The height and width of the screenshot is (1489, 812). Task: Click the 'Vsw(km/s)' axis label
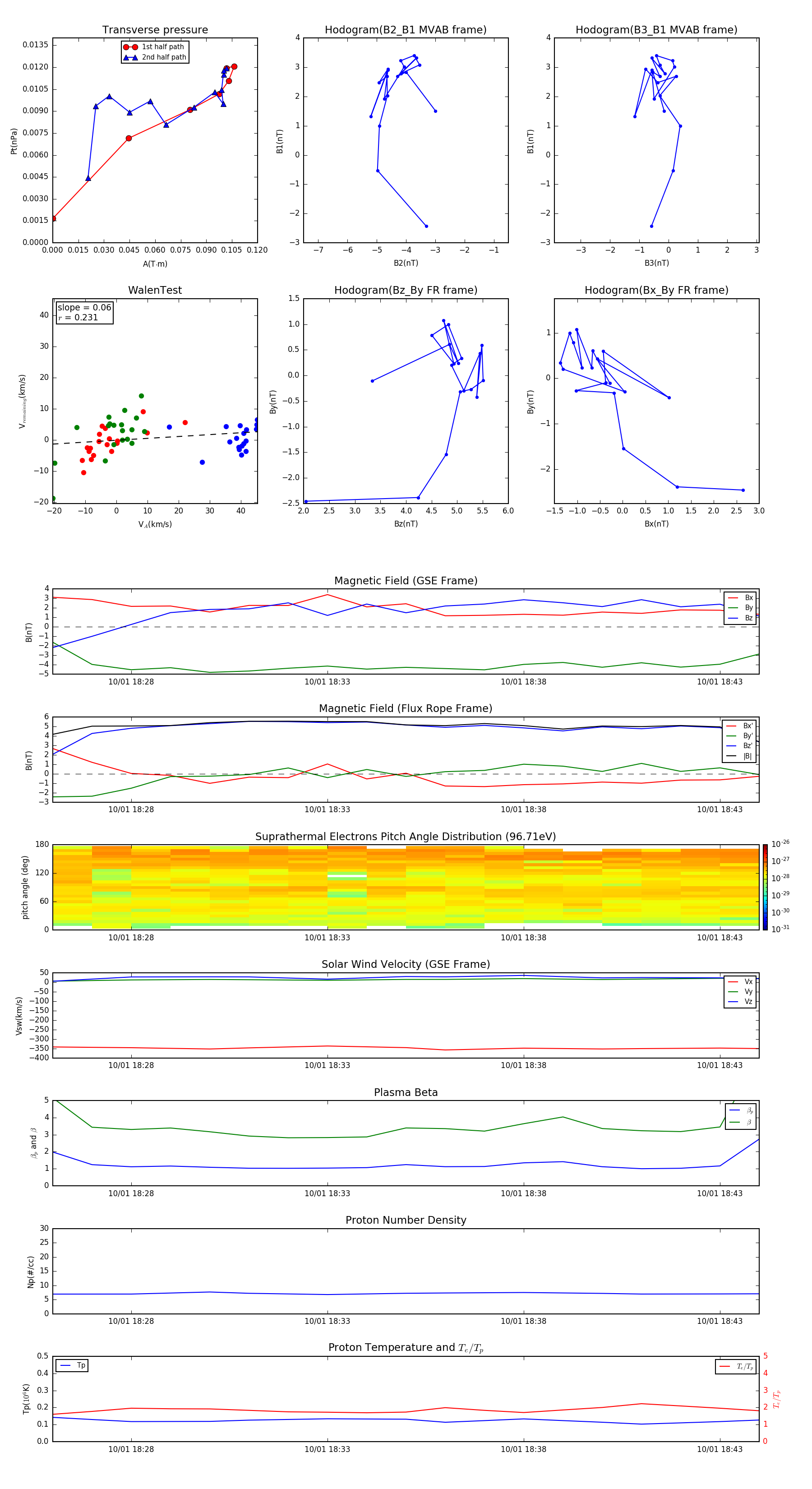click(x=19, y=1016)
